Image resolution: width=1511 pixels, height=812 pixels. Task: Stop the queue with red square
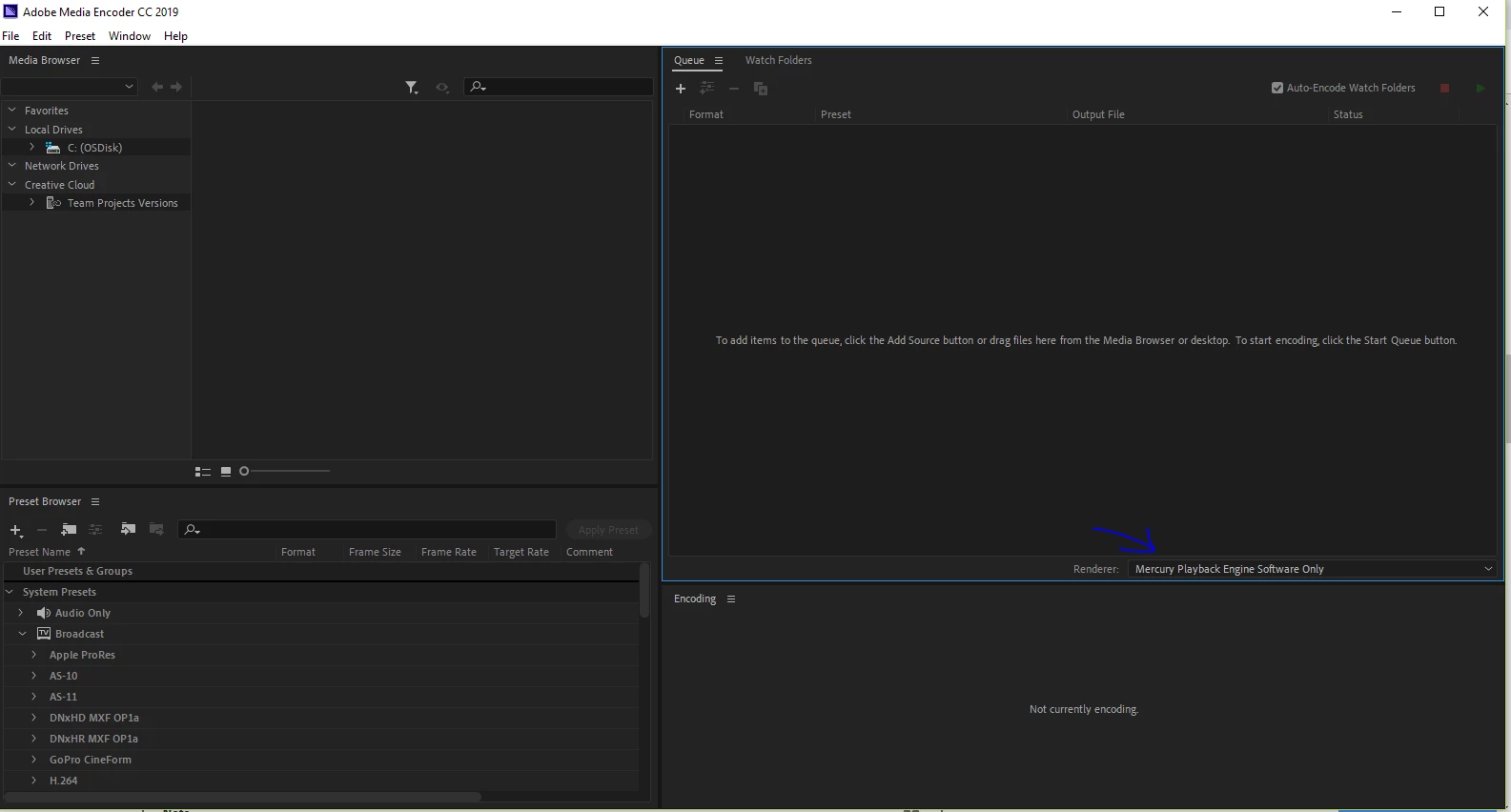tap(1444, 88)
